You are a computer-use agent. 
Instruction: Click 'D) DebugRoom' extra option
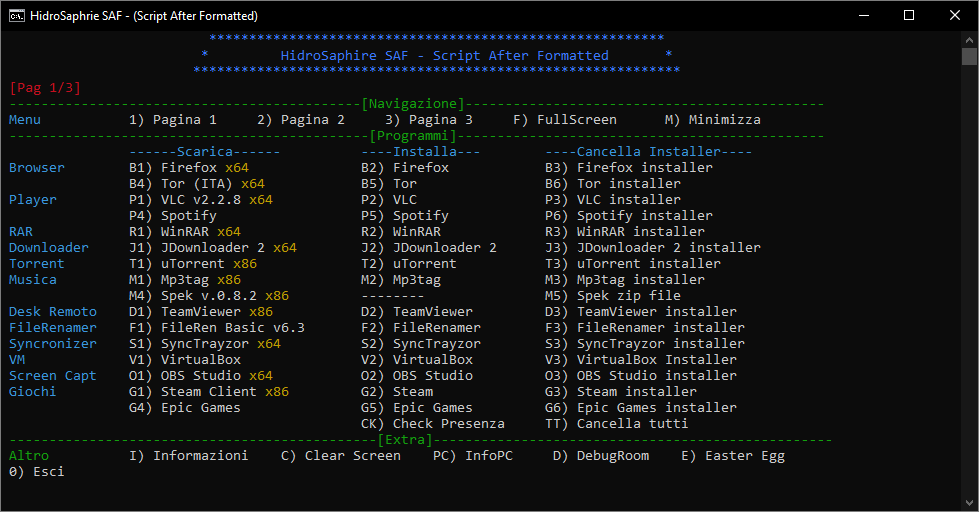[601, 456]
